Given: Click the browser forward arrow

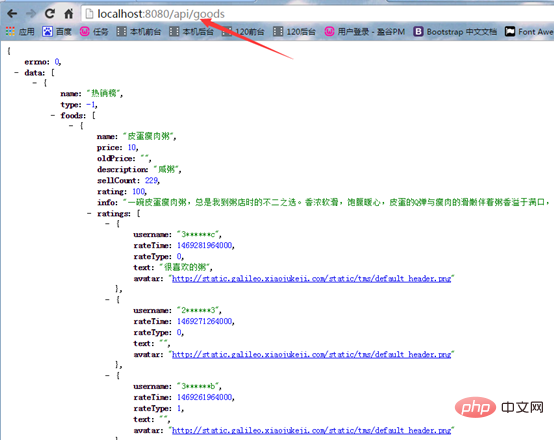Looking at the screenshot, I should (x=31, y=14).
